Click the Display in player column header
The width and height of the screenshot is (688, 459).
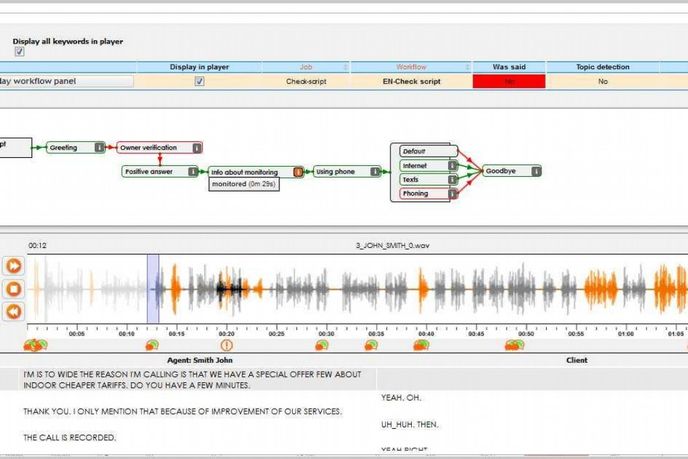[x=199, y=67]
